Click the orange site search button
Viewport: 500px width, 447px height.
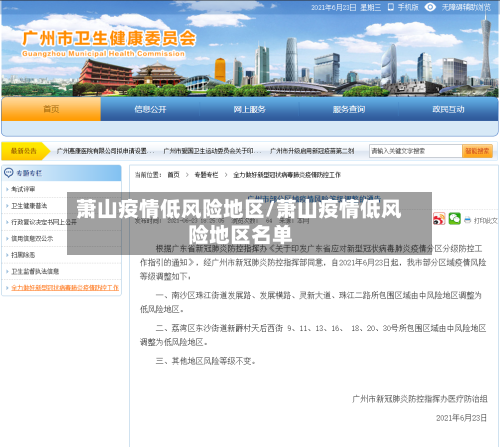pyautogui.click(x=477, y=151)
